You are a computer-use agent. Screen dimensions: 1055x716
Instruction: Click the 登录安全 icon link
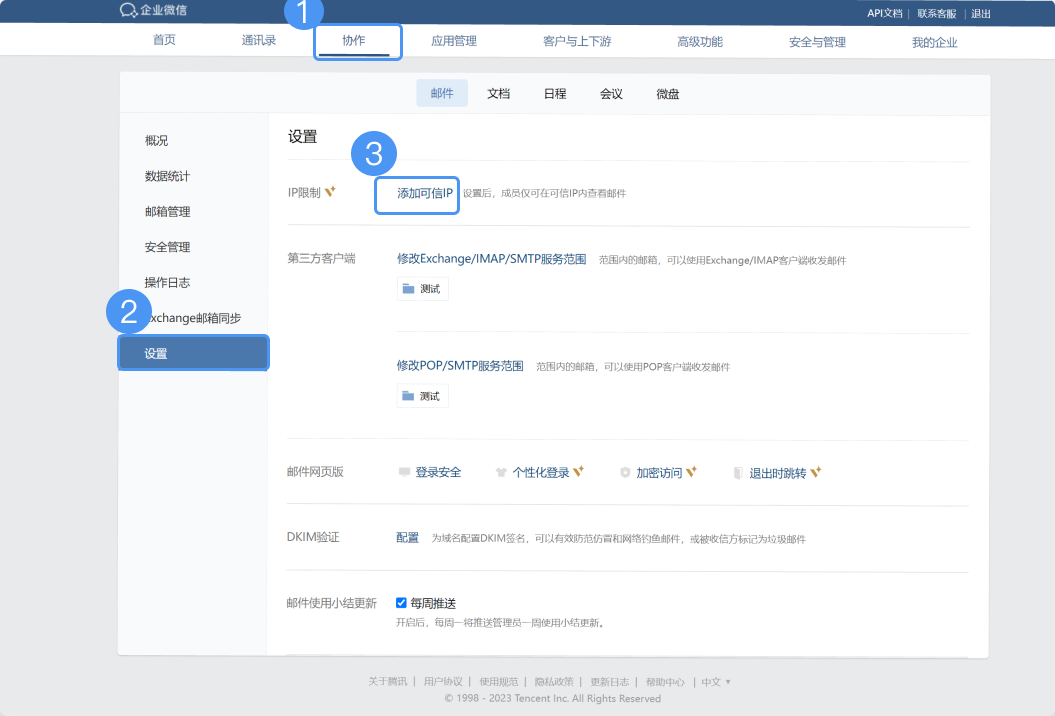coord(405,472)
